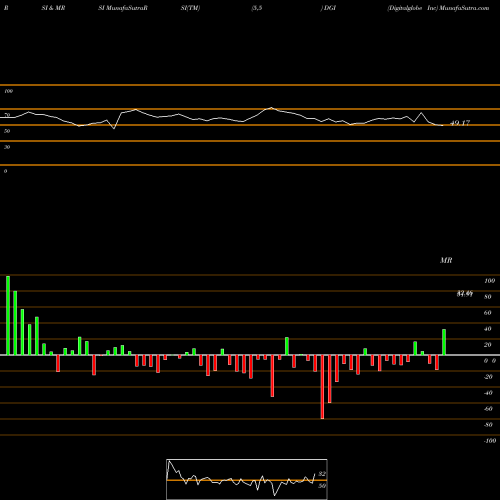This screenshot has height=500, width=500.
Task: Click the RSI axis label 70
Action: coord(7,115)
